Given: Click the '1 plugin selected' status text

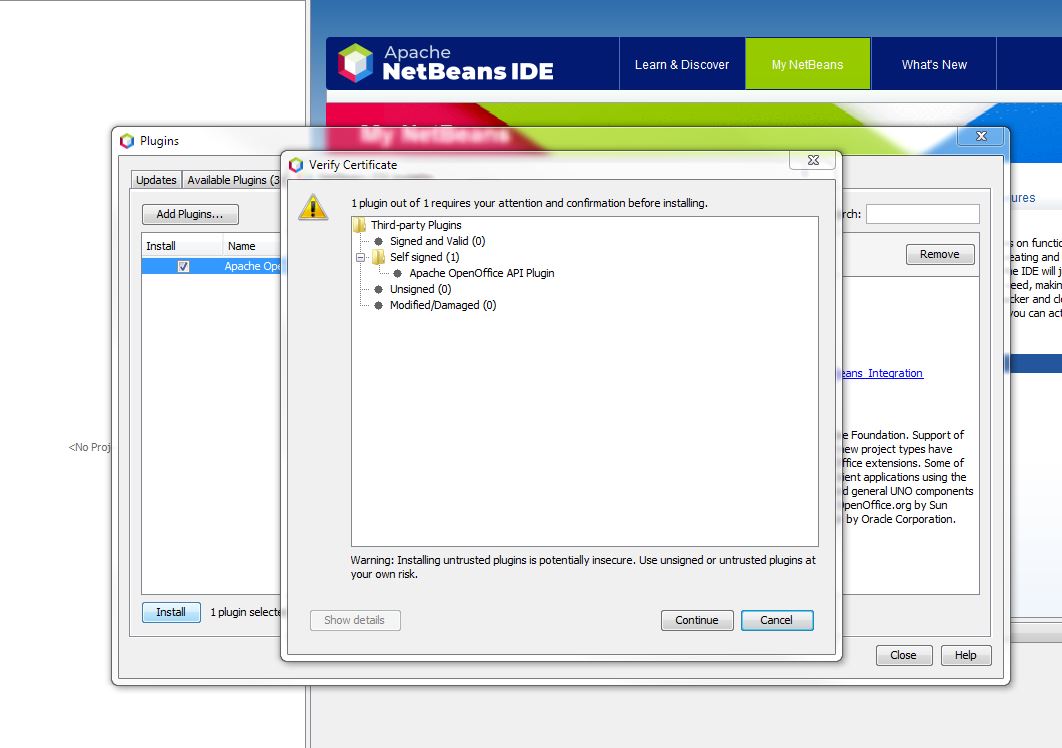Looking at the screenshot, I should 246,612.
